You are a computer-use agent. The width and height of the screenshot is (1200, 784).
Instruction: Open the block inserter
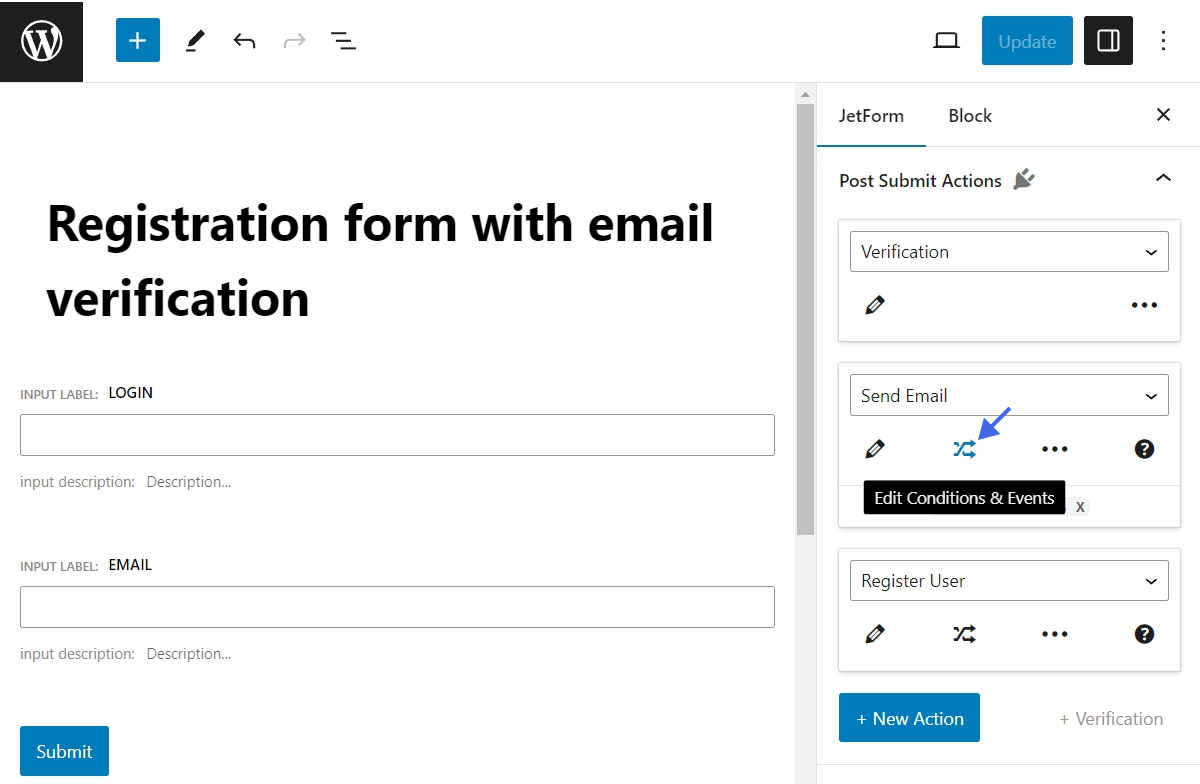[x=137, y=40]
